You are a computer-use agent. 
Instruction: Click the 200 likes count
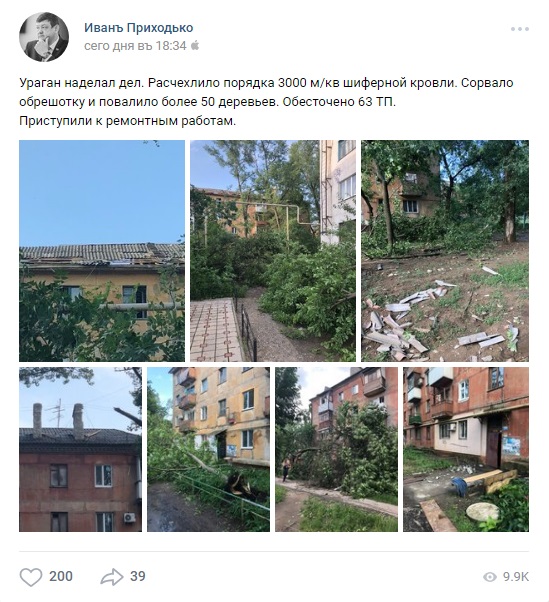pyautogui.click(x=61, y=577)
